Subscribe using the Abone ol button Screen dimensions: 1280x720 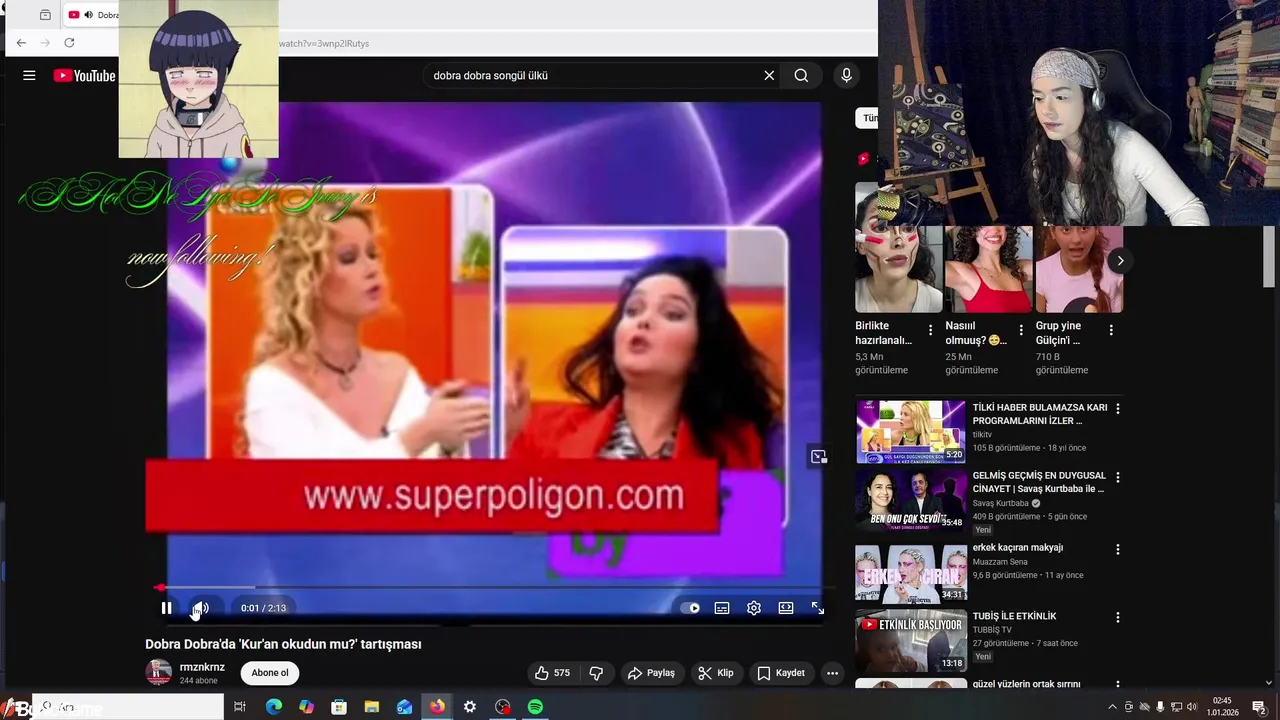[x=270, y=673]
